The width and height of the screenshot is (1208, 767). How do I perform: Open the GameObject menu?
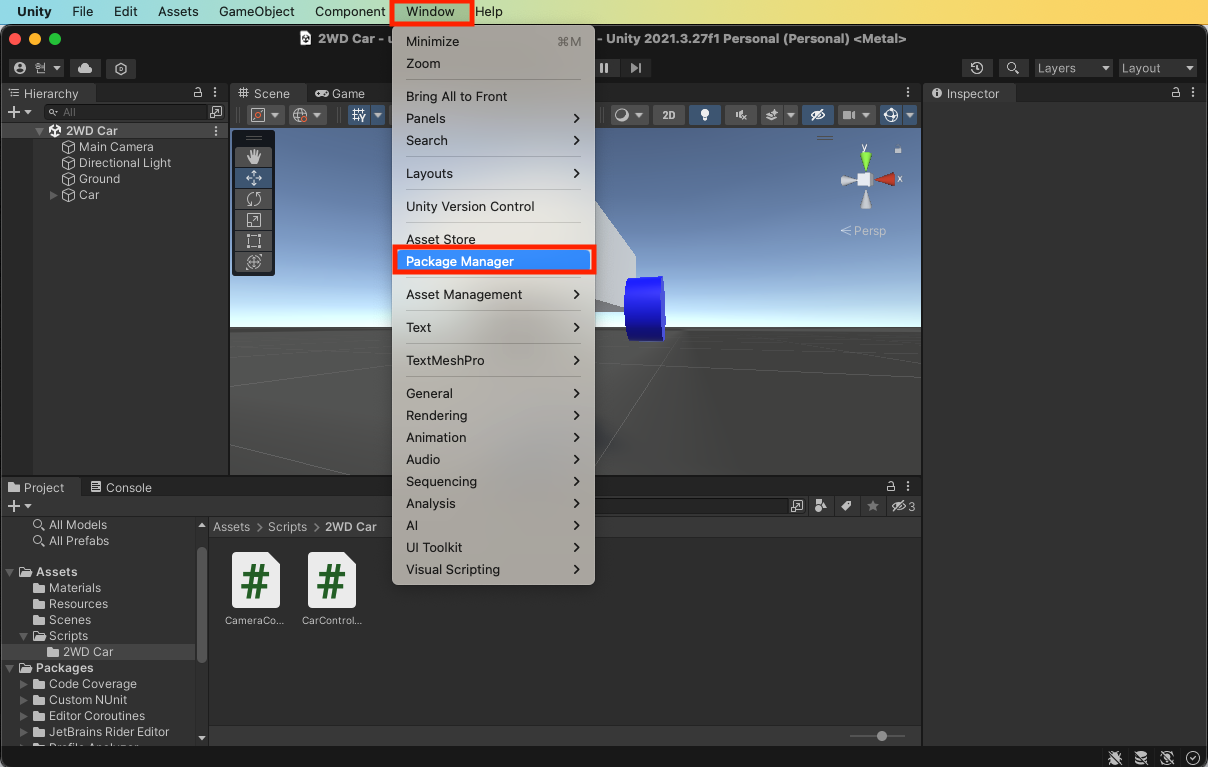click(x=257, y=12)
